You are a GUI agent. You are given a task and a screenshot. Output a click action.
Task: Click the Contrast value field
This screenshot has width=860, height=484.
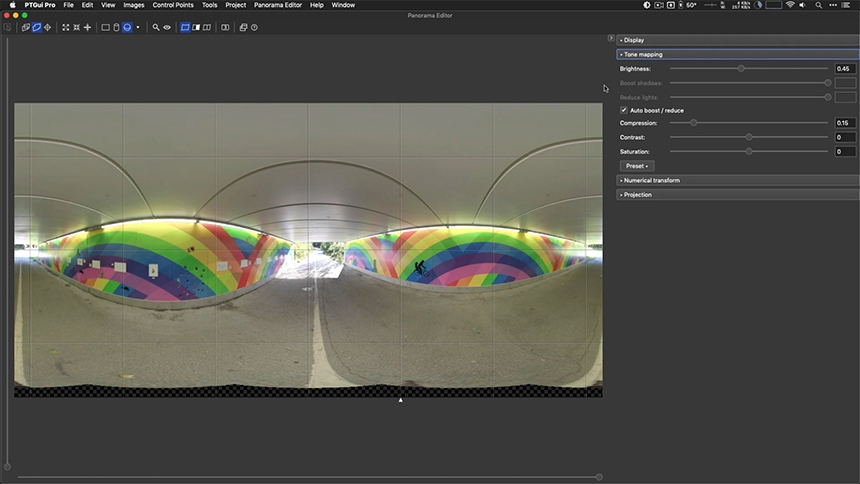pos(845,137)
